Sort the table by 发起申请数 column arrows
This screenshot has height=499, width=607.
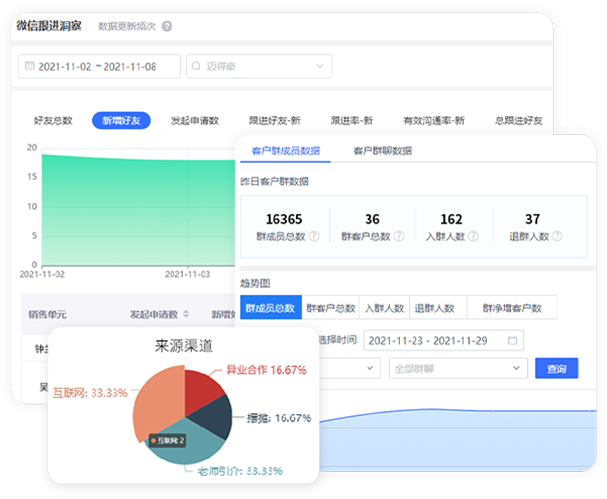click(186, 314)
